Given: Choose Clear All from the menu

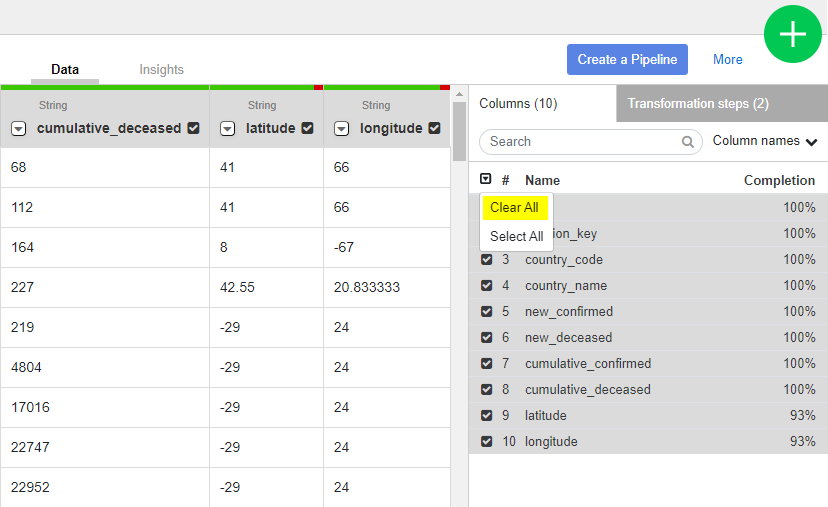Looking at the screenshot, I should point(514,208).
